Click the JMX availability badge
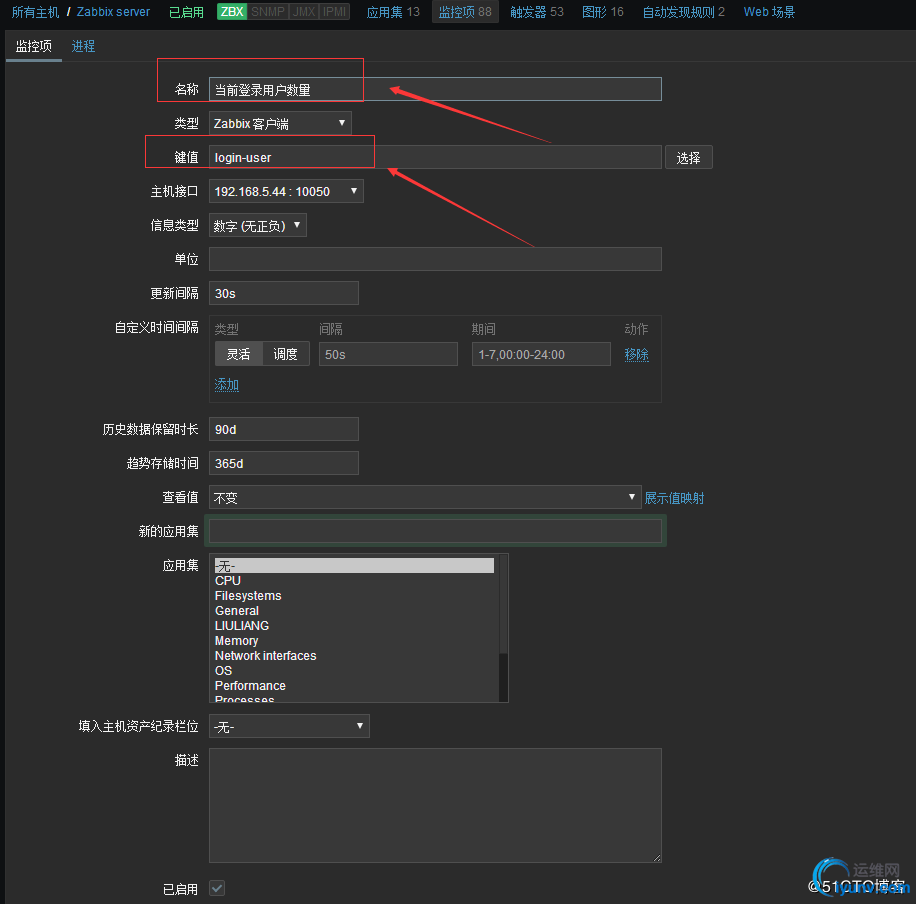Screen dimensions: 916x904 pyautogui.click(x=304, y=12)
